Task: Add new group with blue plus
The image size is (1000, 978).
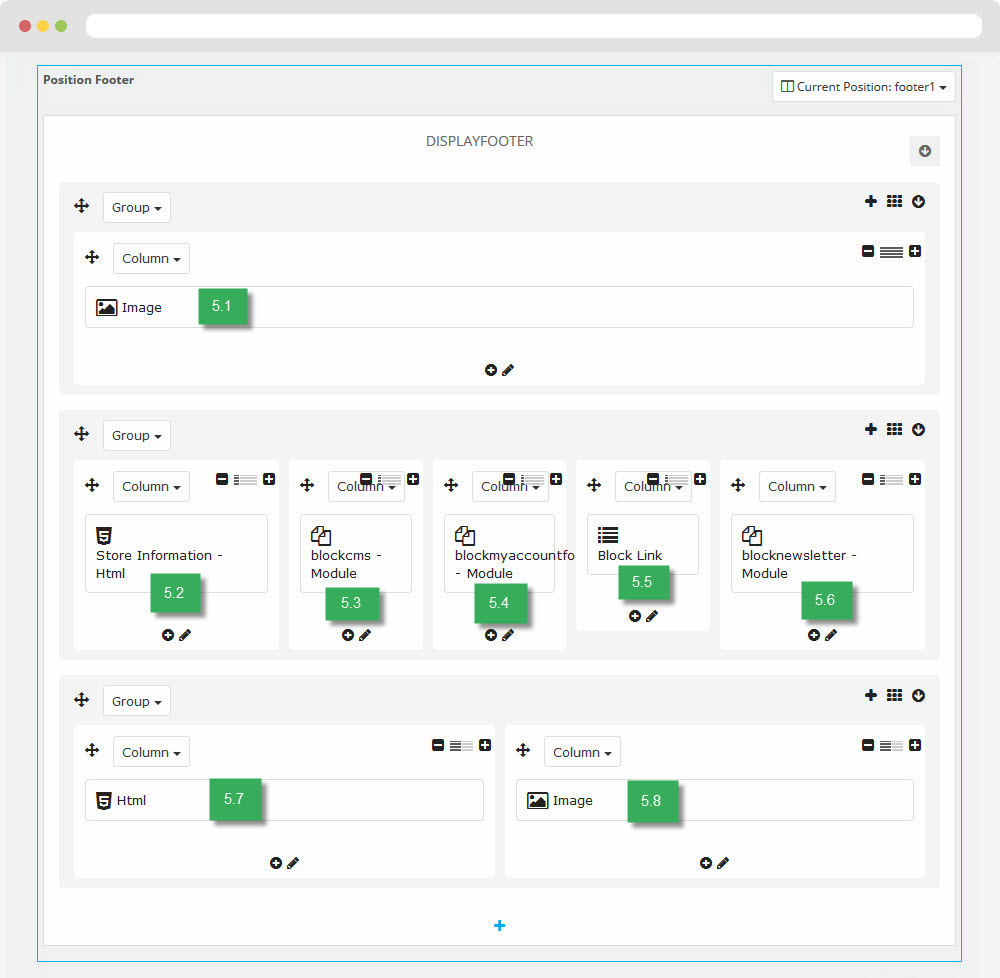Action: point(499,926)
